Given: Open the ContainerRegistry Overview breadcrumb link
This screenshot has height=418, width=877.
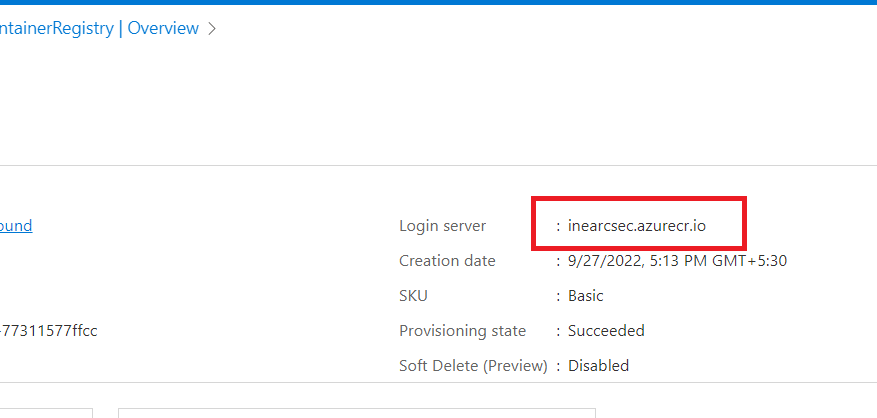Looking at the screenshot, I should point(100,28).
